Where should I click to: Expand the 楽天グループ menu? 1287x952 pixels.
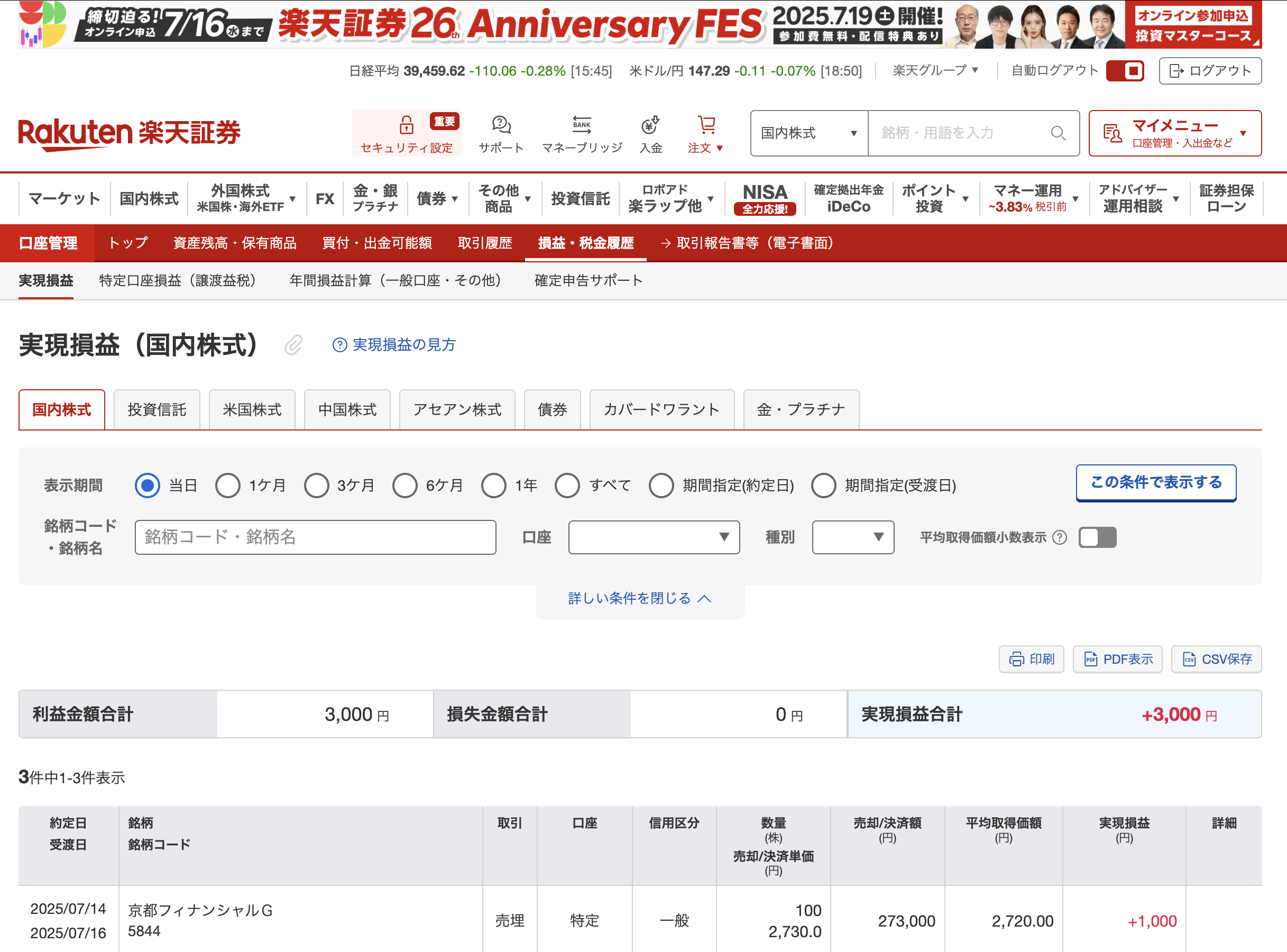tap(935, 70)
